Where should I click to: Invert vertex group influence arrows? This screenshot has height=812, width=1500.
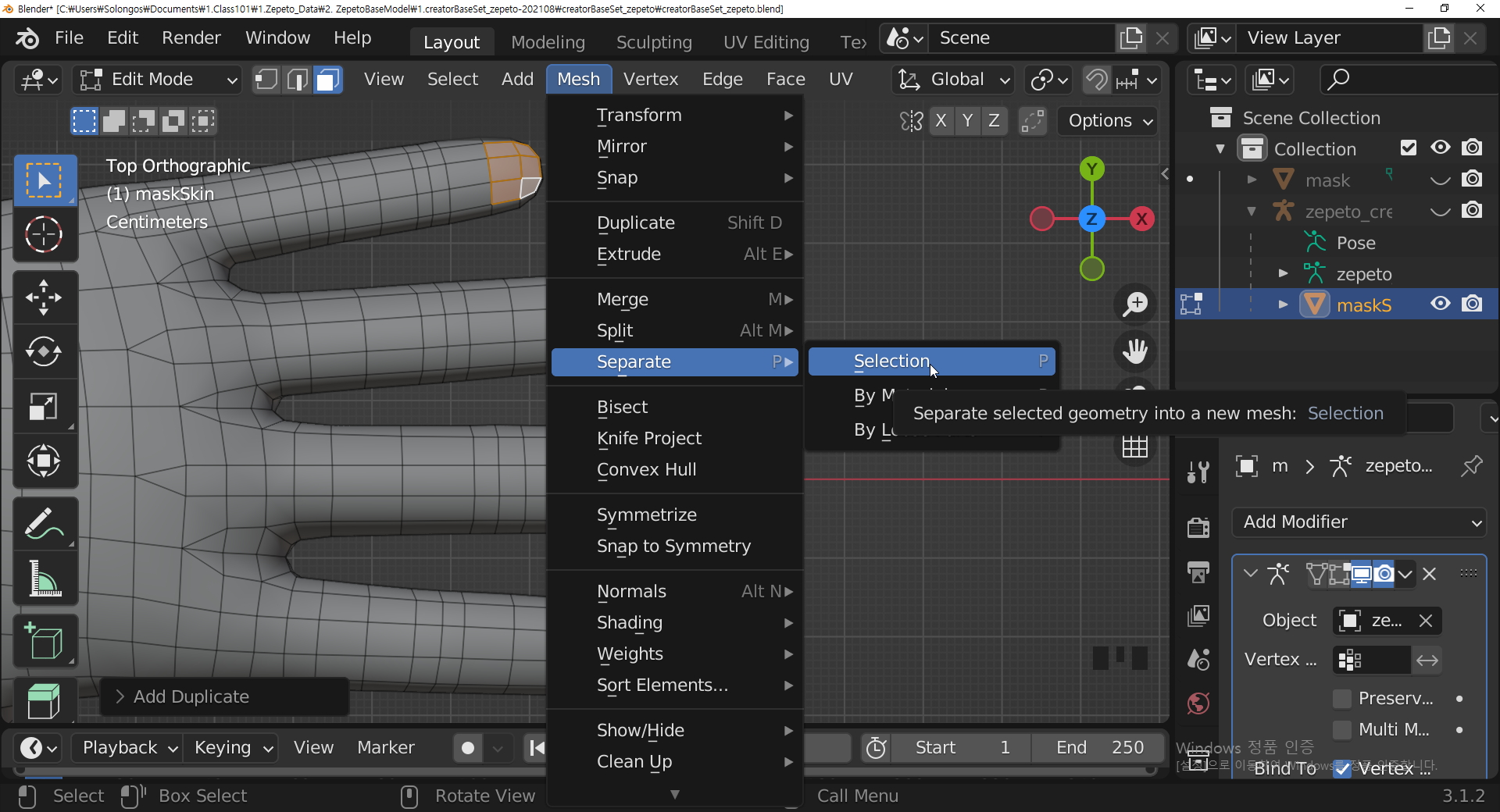1427,661
